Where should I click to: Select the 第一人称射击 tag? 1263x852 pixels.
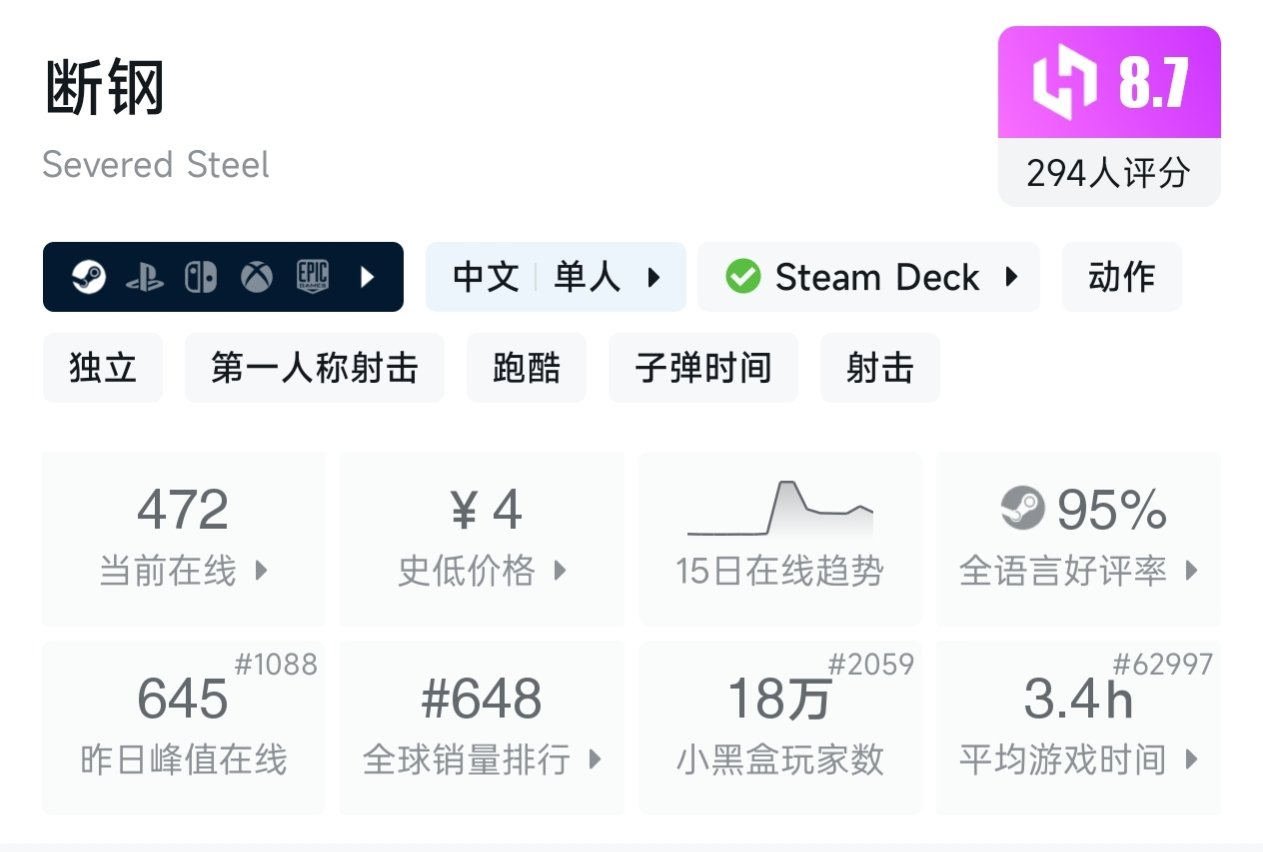[314, 368]
